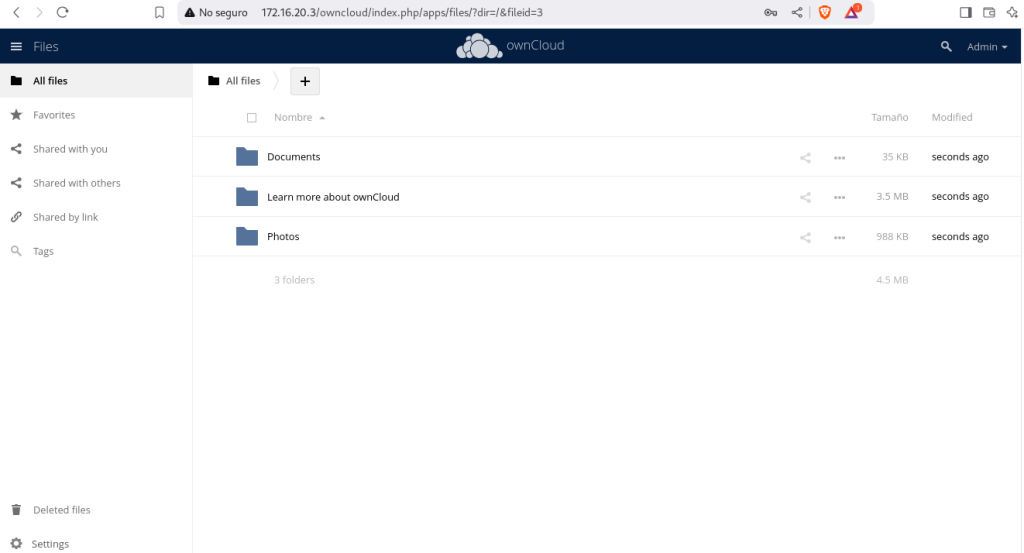Click the Learn more about ownCloud folder icon
The image size is (1024, 553).
(x=247, y=197)
